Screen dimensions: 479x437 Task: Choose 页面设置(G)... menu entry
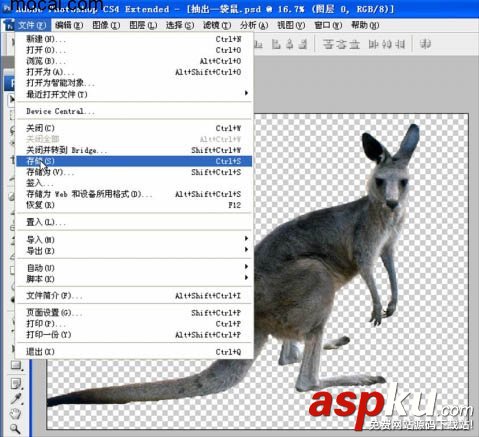[x=134, y=313]
